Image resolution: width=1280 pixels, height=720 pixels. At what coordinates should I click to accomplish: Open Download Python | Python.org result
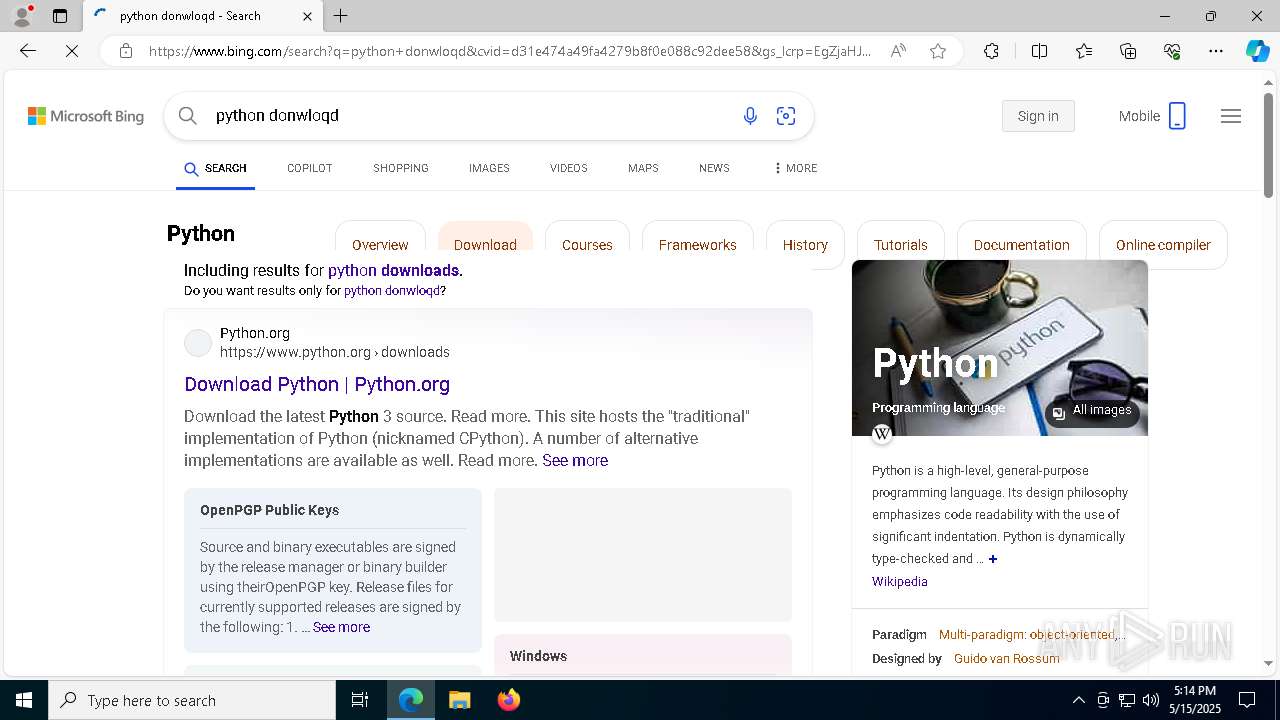pyautogui.click(x=317, y=384)
